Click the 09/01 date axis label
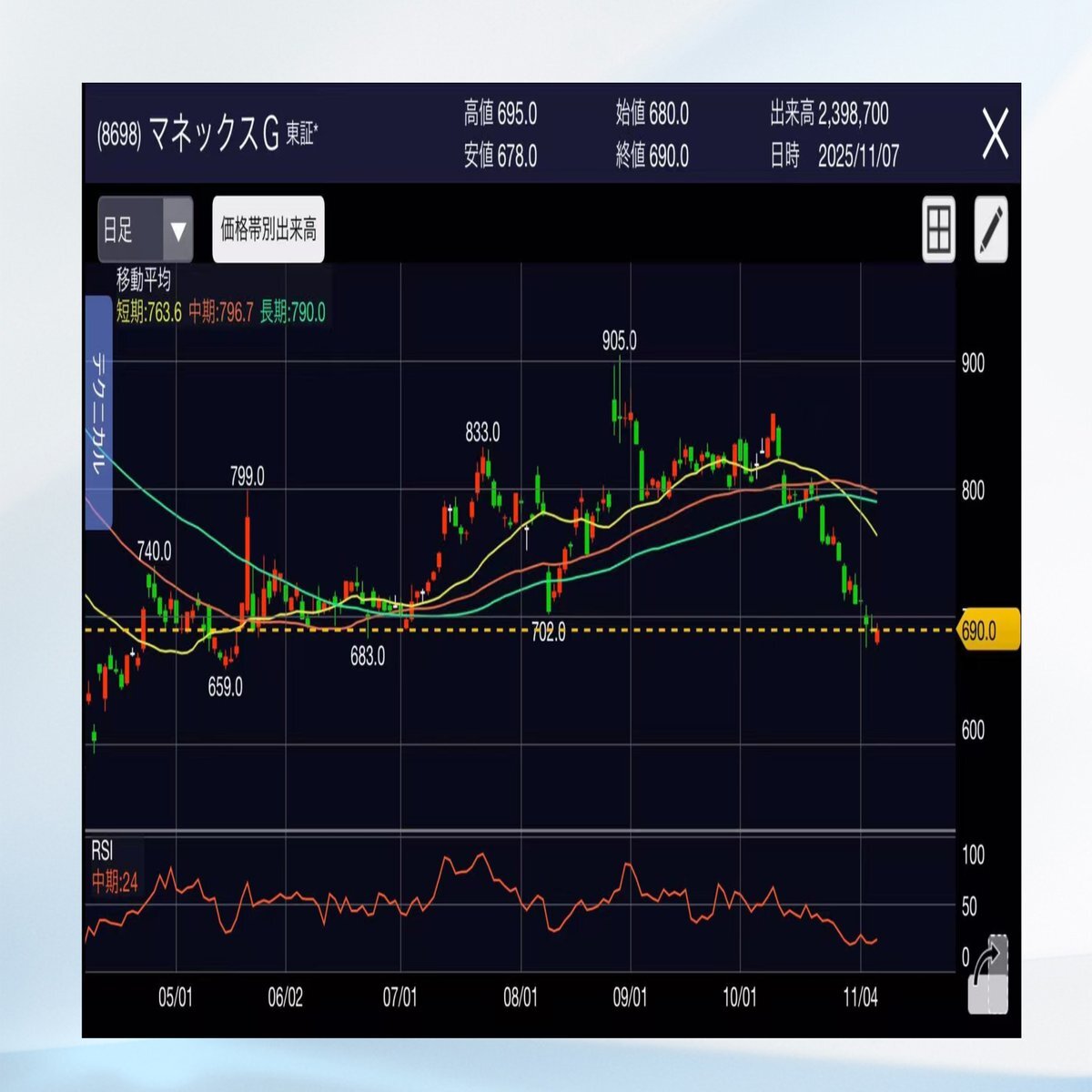1092x1092 pixels. tap(630, 997)
